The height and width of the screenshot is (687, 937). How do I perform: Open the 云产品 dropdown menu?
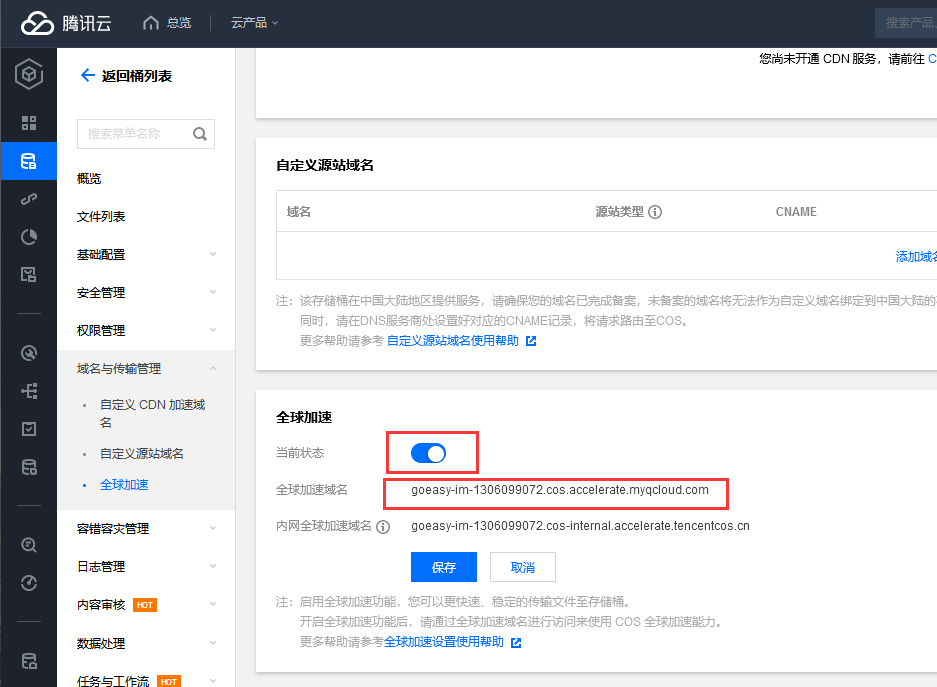255,23
